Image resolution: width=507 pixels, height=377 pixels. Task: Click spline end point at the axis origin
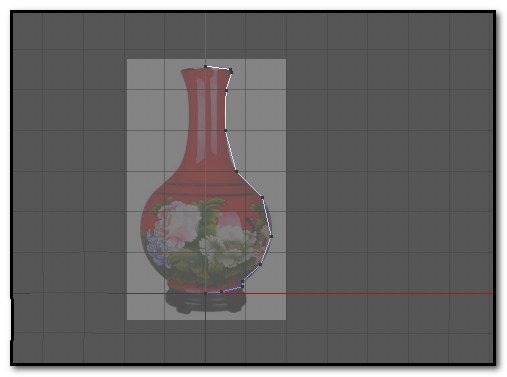click(x=206, y=293)
